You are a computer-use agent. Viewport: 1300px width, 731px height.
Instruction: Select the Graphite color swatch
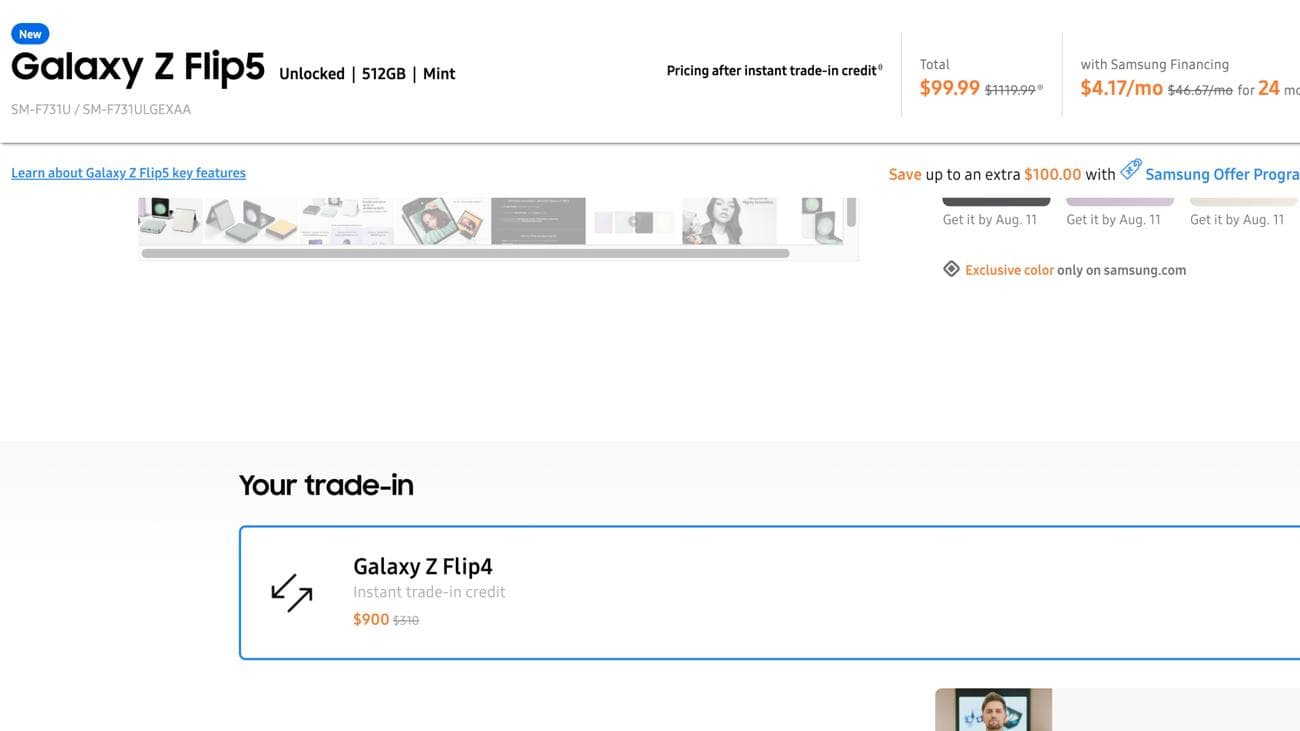point(996,197)
